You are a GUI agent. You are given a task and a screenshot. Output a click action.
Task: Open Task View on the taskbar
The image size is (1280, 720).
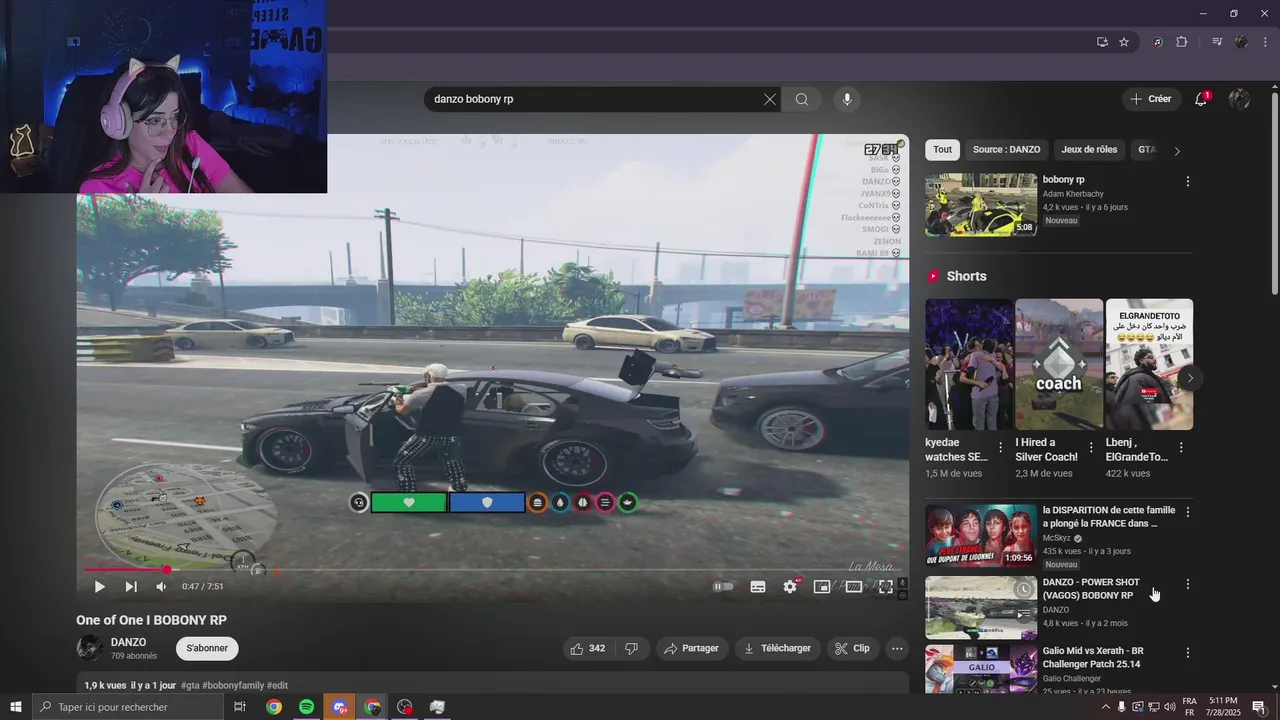pos(240,707)
